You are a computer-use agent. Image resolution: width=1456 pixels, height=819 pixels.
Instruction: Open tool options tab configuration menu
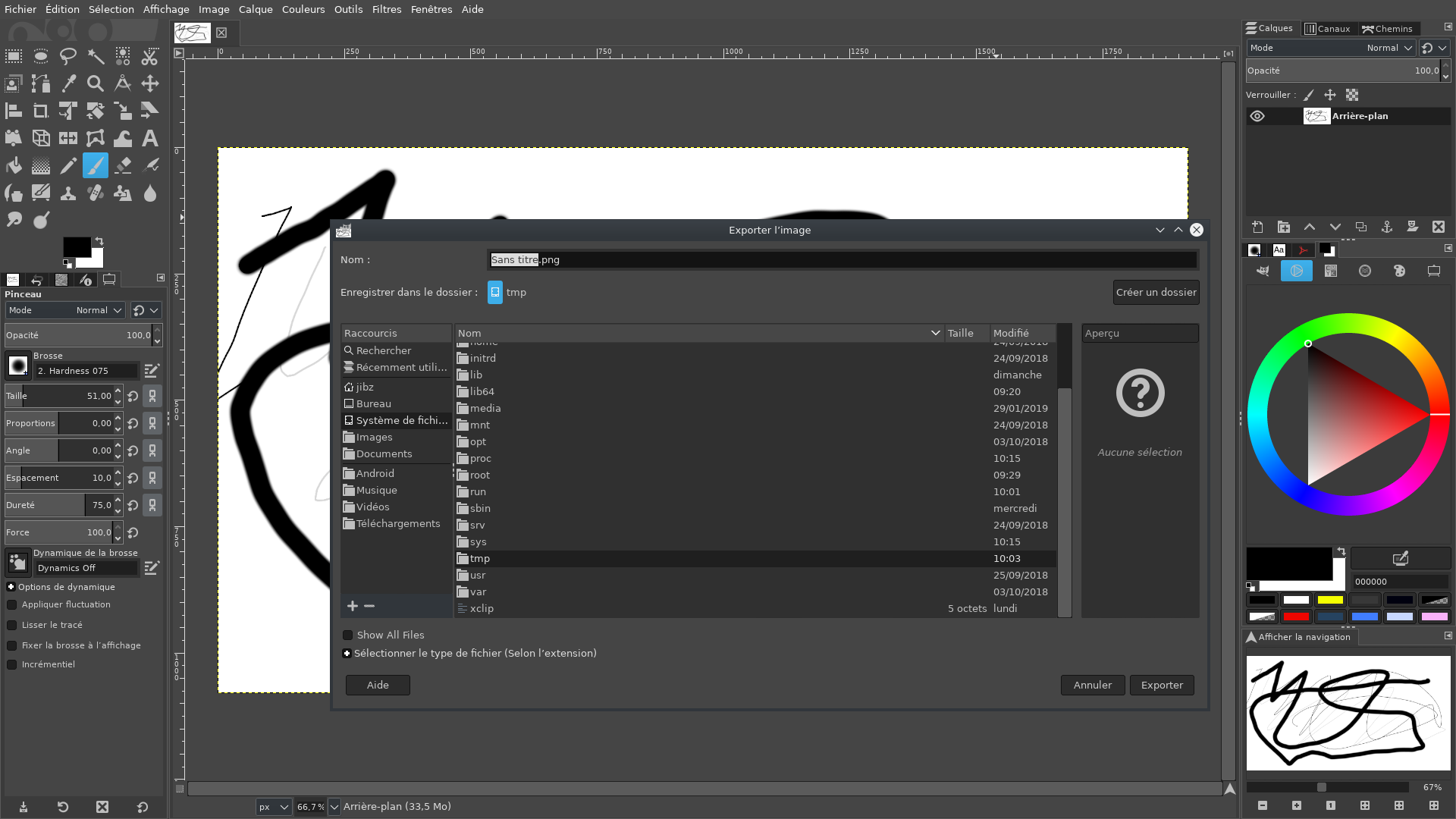(161, 278)
